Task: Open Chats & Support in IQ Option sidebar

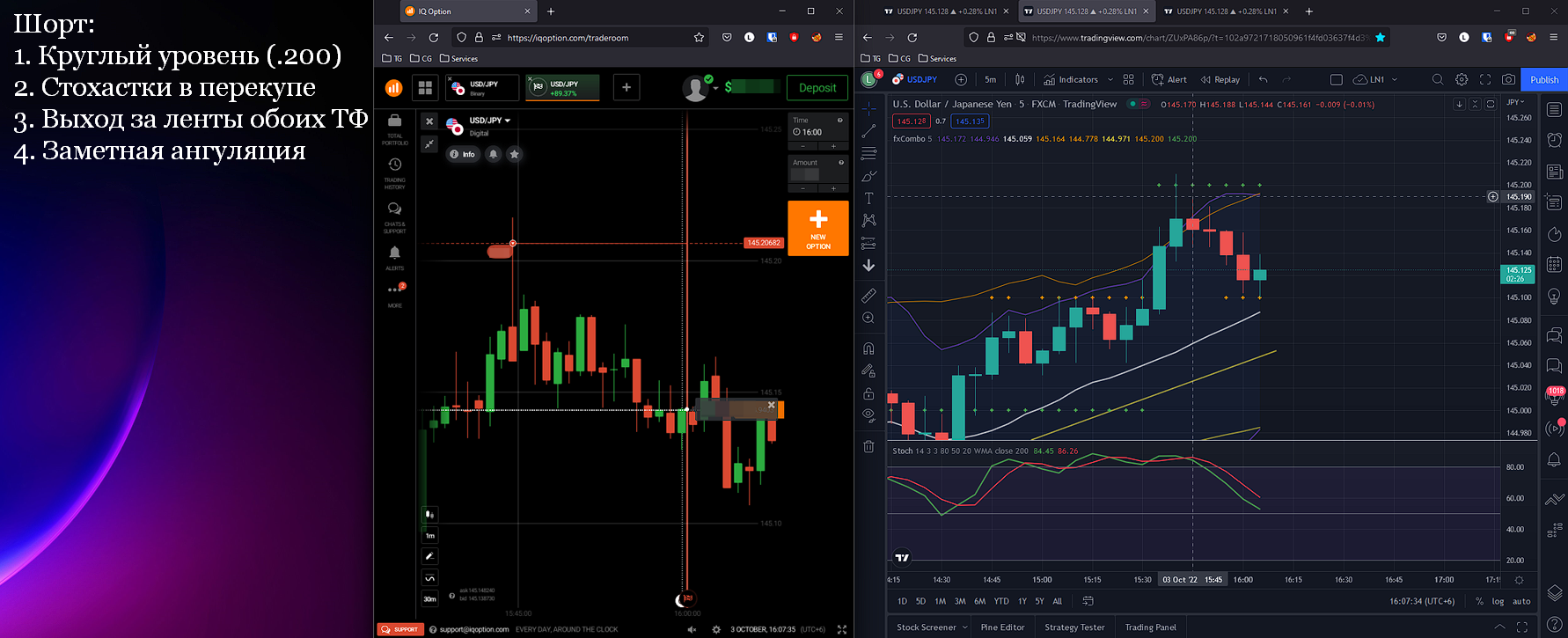Action: tap(394, 216)
